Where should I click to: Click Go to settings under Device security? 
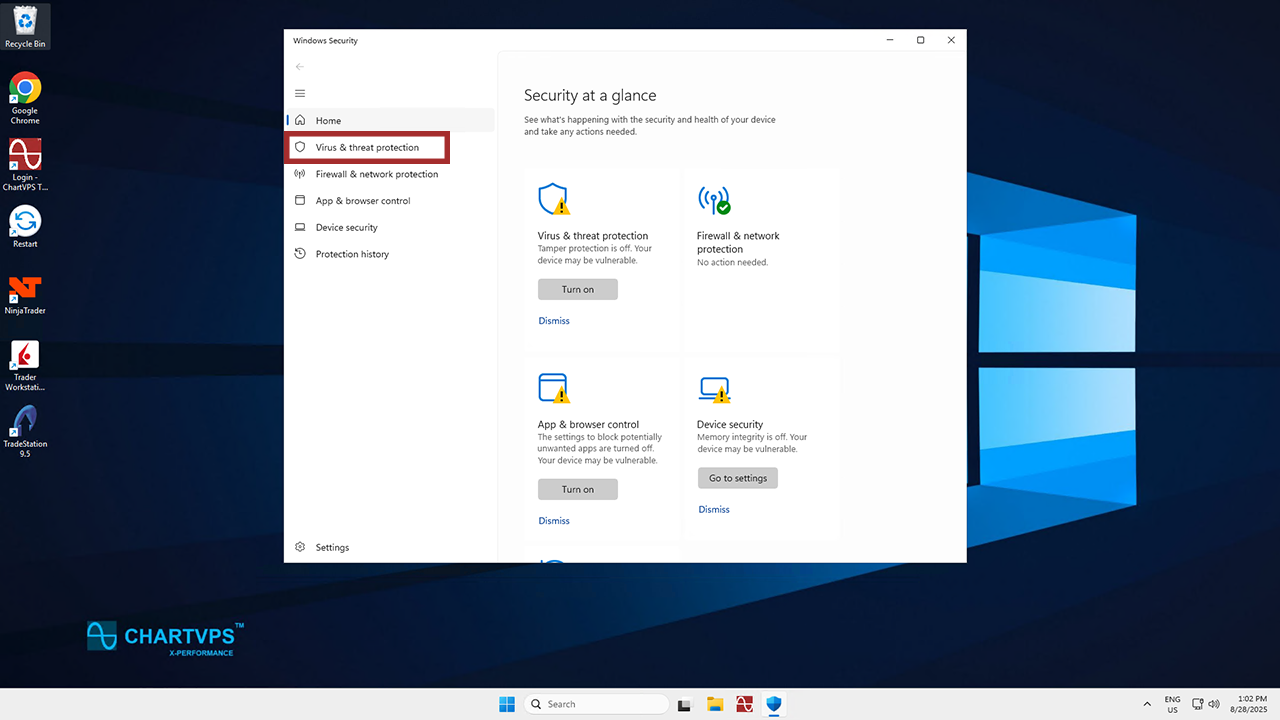738,478
